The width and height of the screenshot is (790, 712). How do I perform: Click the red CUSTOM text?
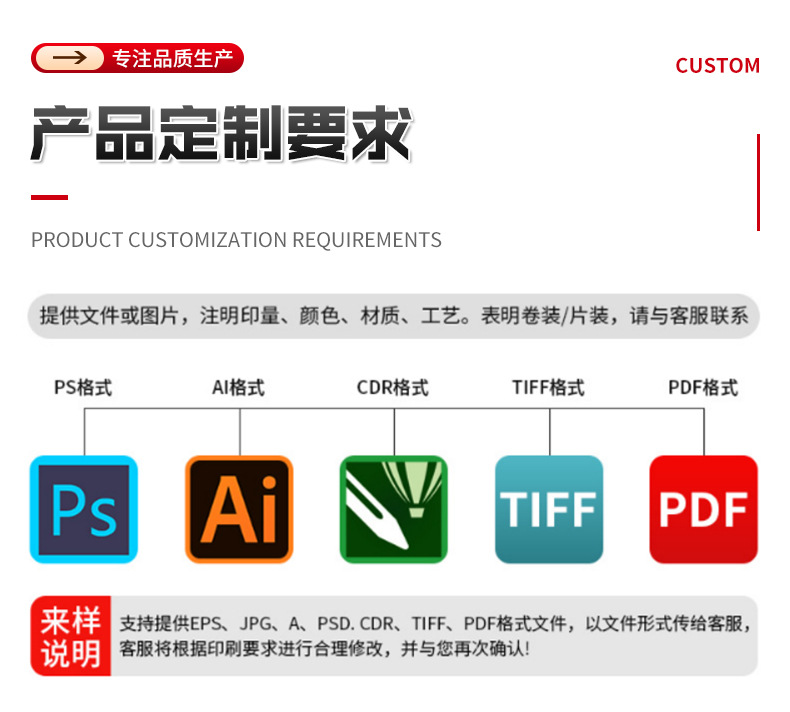[717, 66]
